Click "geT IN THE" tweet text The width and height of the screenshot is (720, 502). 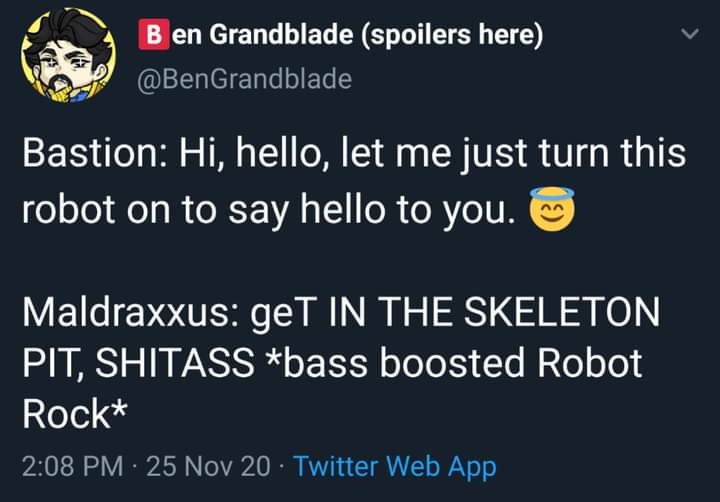pos(352,313)
